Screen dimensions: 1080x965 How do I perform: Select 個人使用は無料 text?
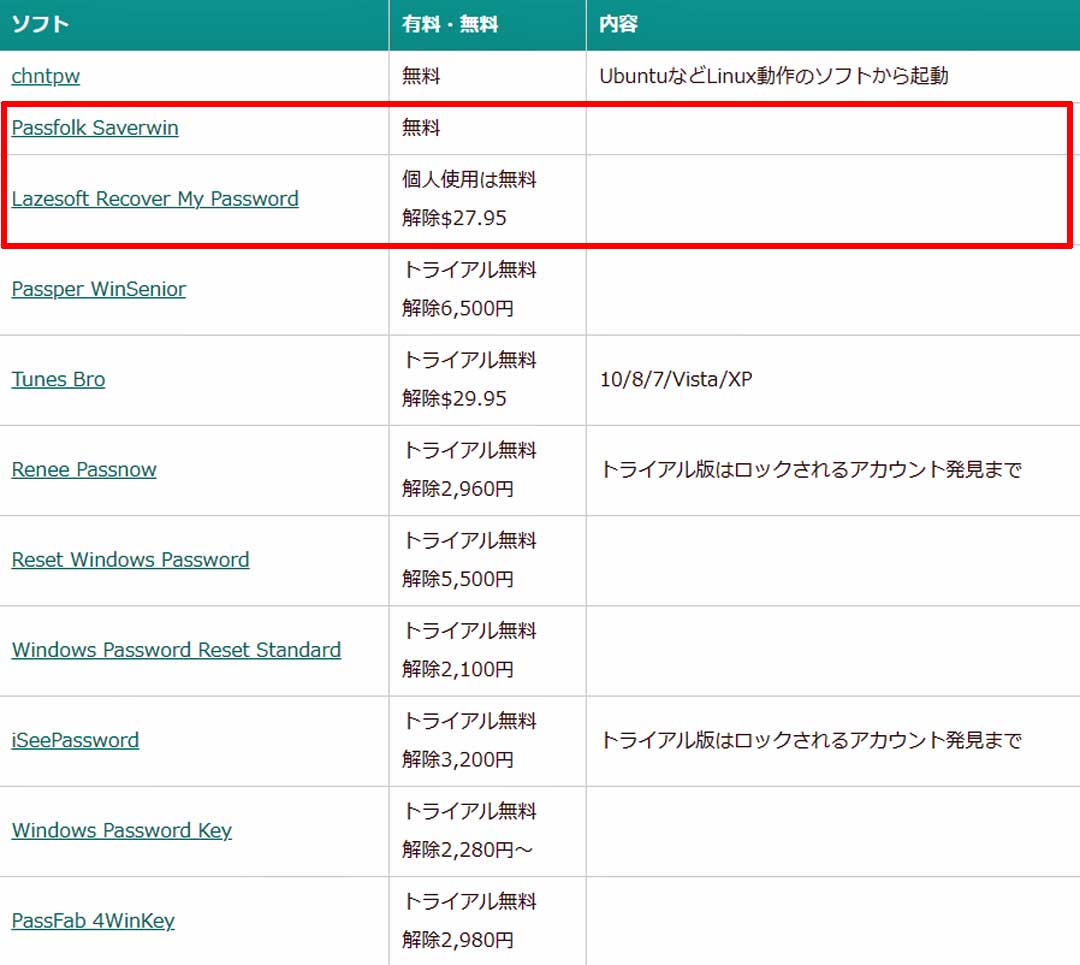coord(469,180)
